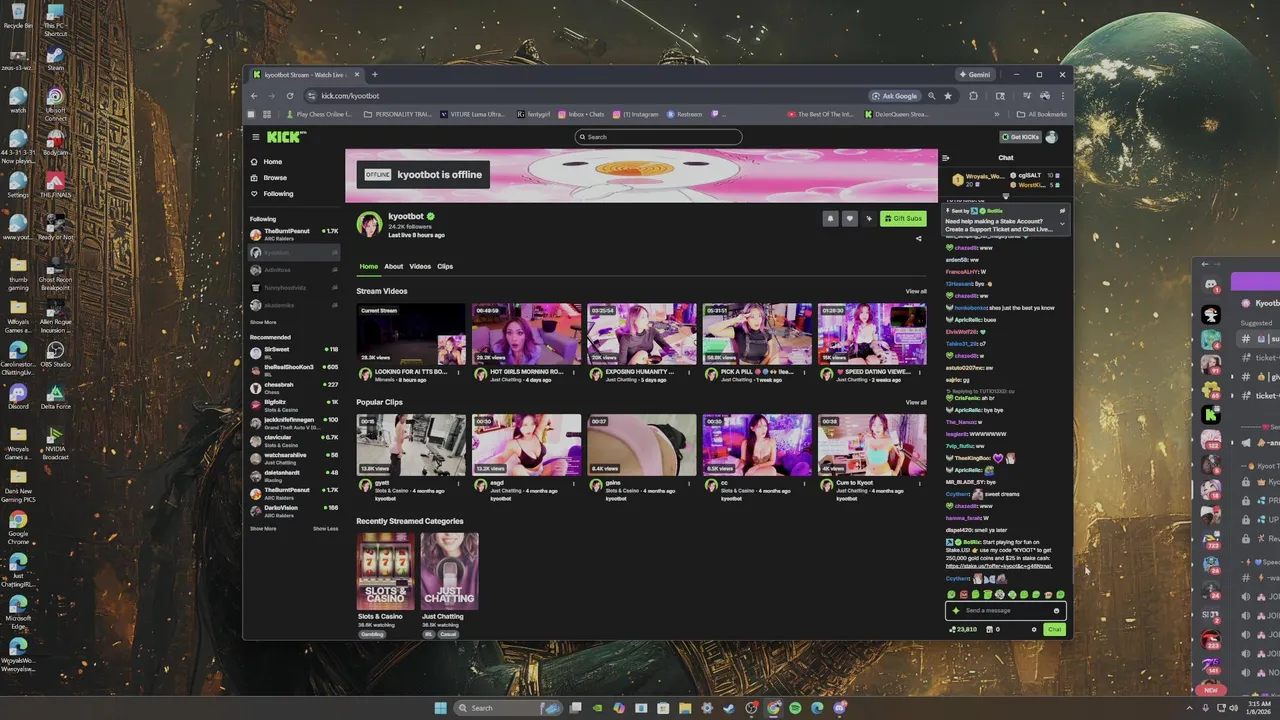Image resolution: width=1280 pixels, height=720 pixels.
Task: Open the Just Chatting category card
Action: (449, 570)
